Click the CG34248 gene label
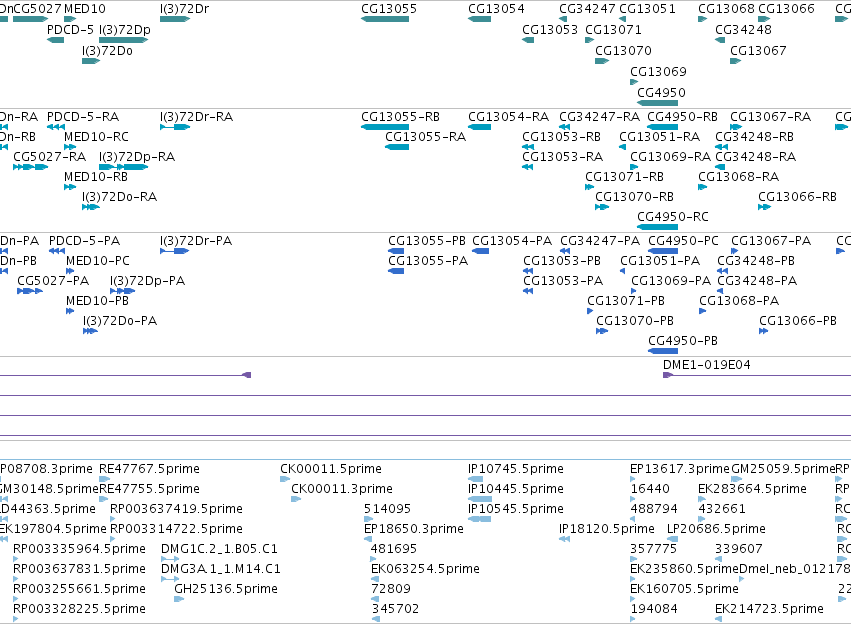The height and width of the screenshot is (624, 851). pos(743,29)
